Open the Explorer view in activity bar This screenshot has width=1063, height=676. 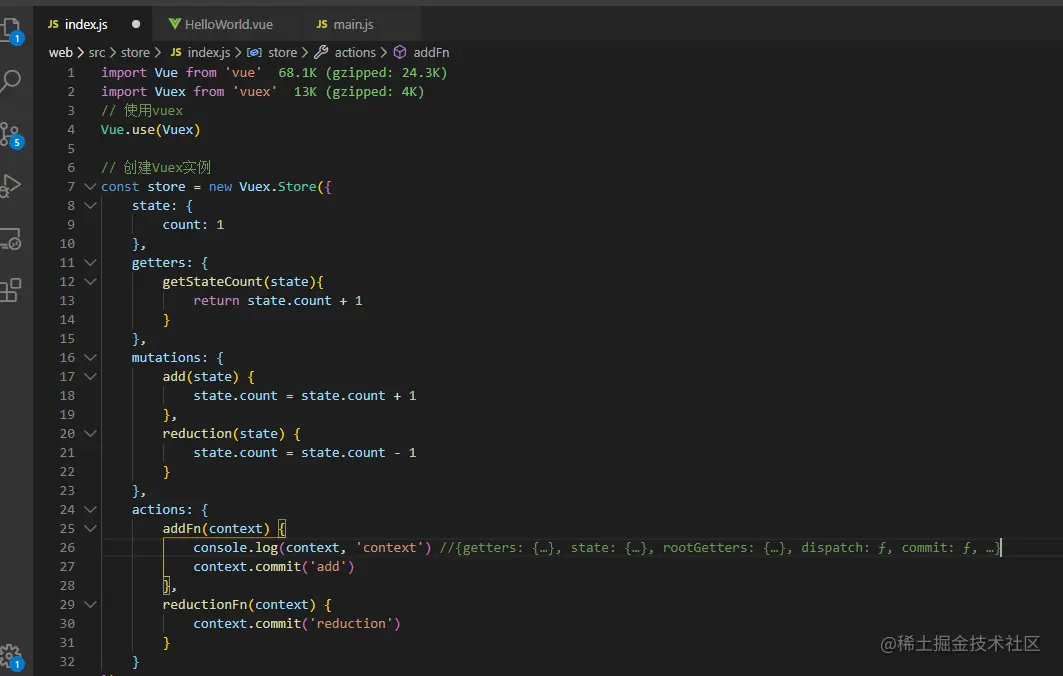[11, 30]
